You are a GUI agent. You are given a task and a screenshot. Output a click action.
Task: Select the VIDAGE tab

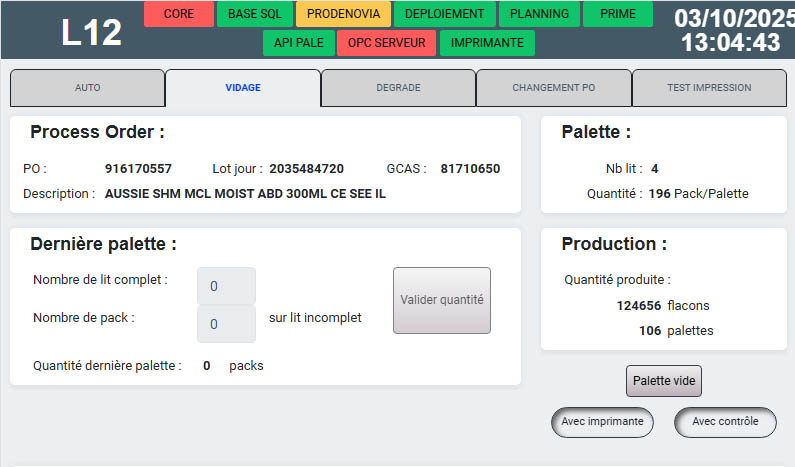coord(243,88)
